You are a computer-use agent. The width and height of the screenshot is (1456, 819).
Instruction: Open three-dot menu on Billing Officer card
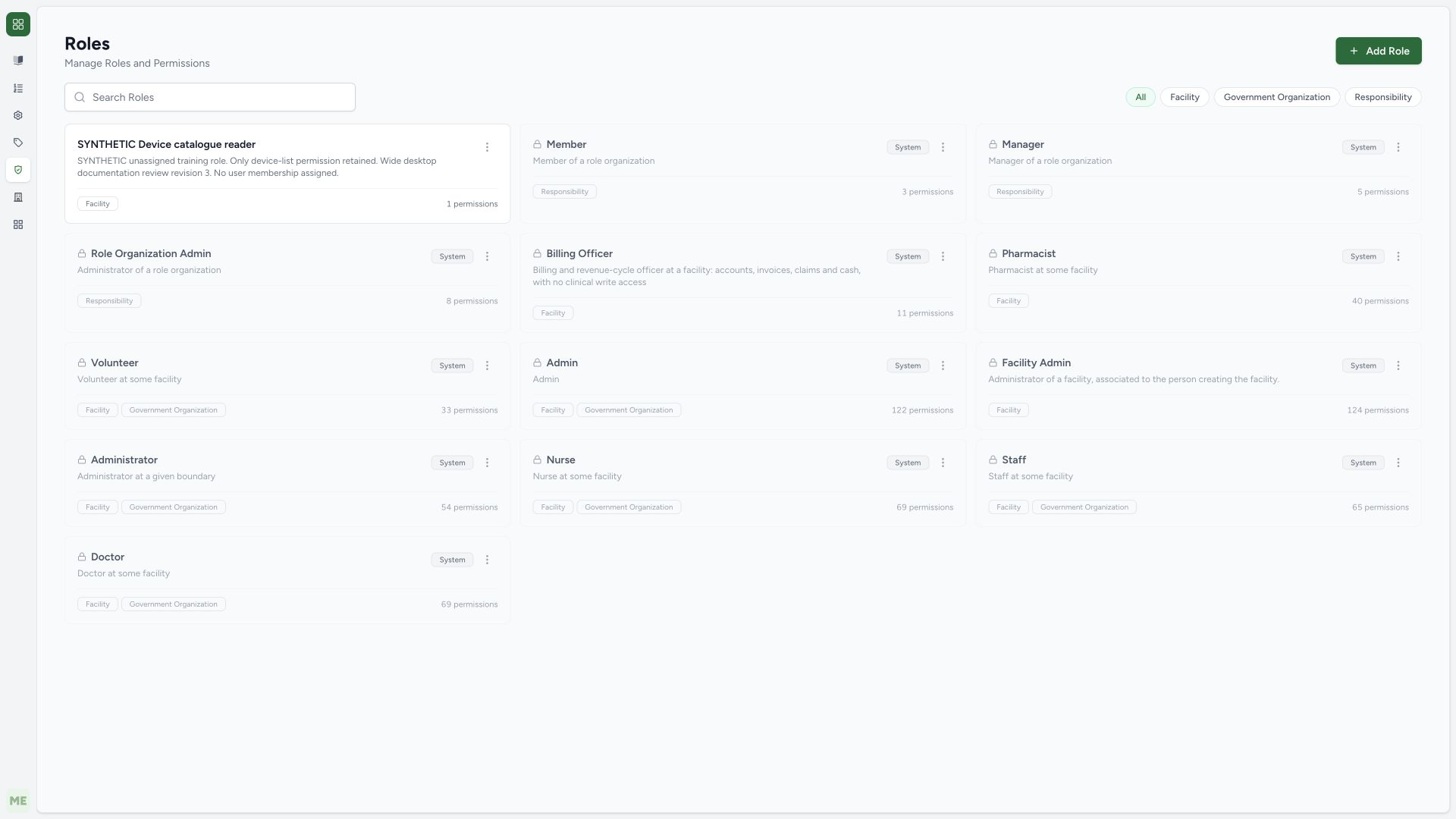click(x=943, y=256)
